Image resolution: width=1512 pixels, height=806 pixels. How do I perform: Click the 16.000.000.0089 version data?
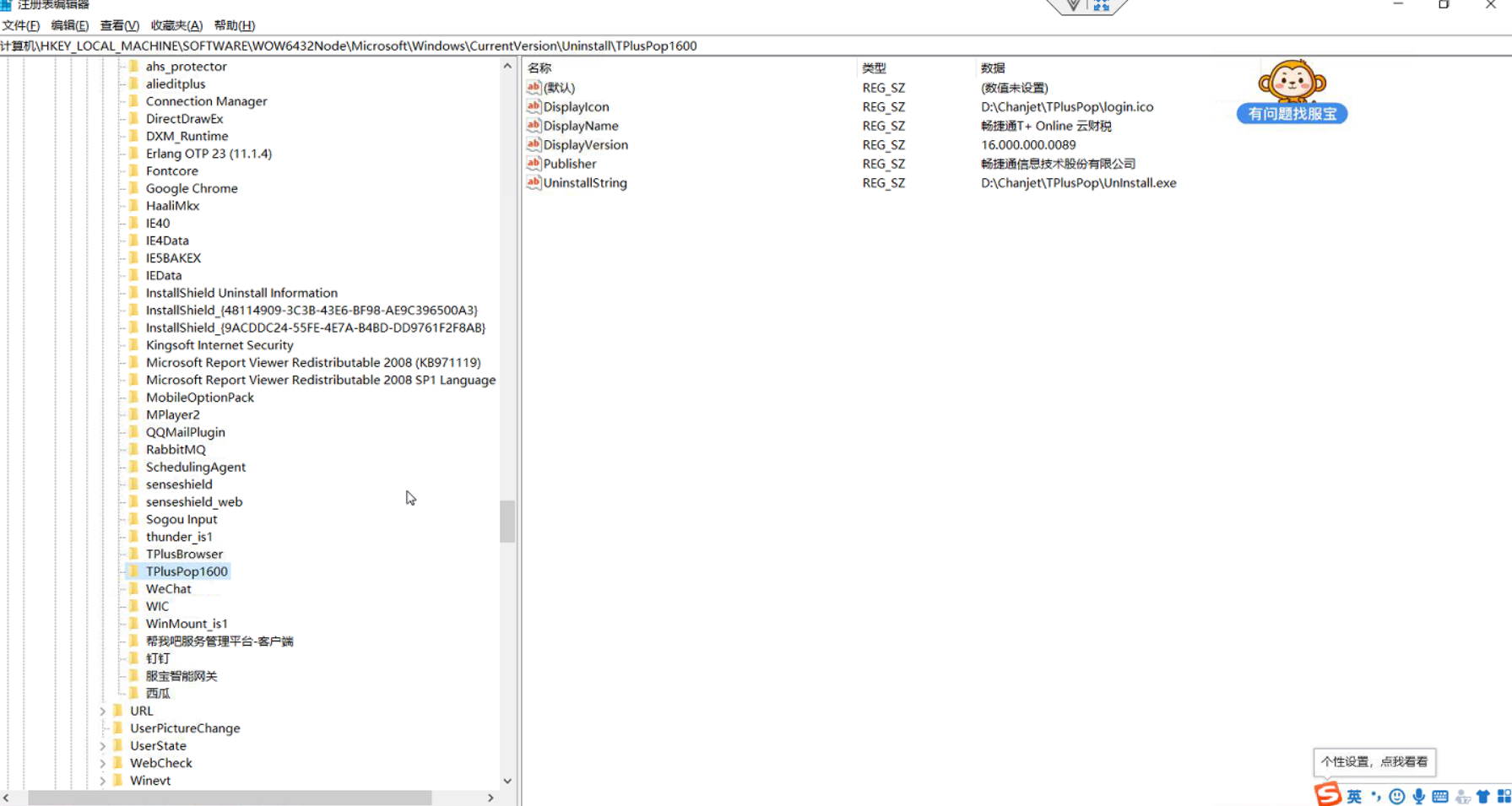[x=1028, y=144]
